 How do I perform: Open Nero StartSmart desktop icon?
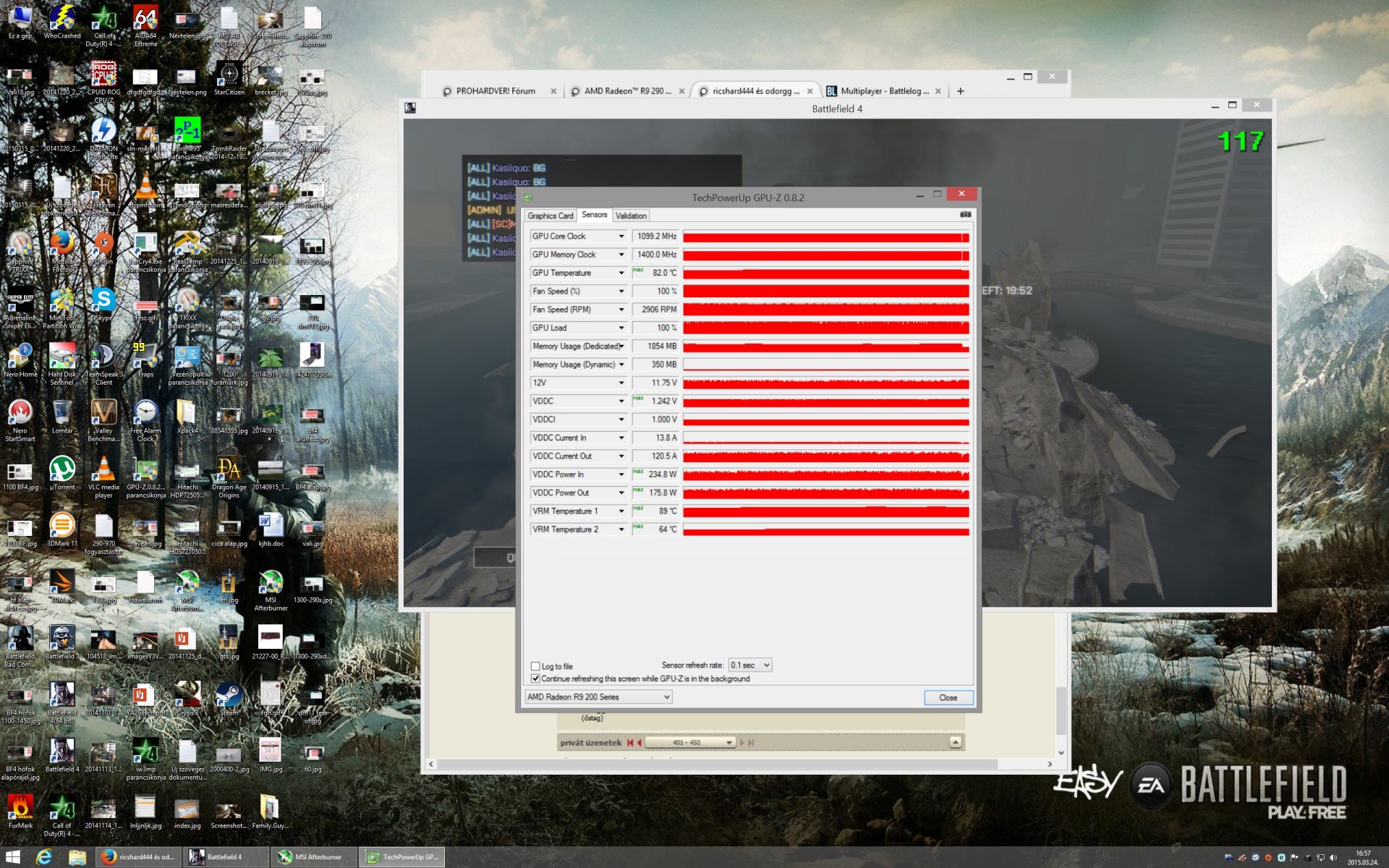click(20, 420)
